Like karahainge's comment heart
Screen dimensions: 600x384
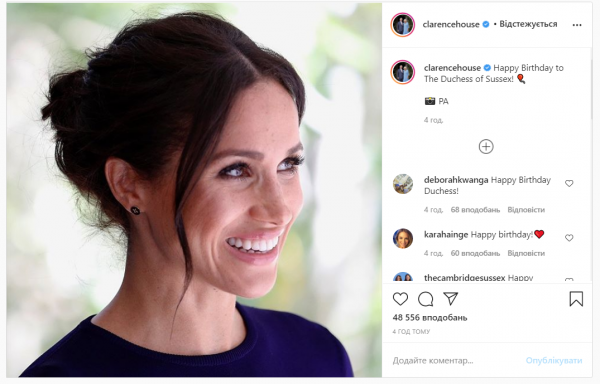coord(569,238)
